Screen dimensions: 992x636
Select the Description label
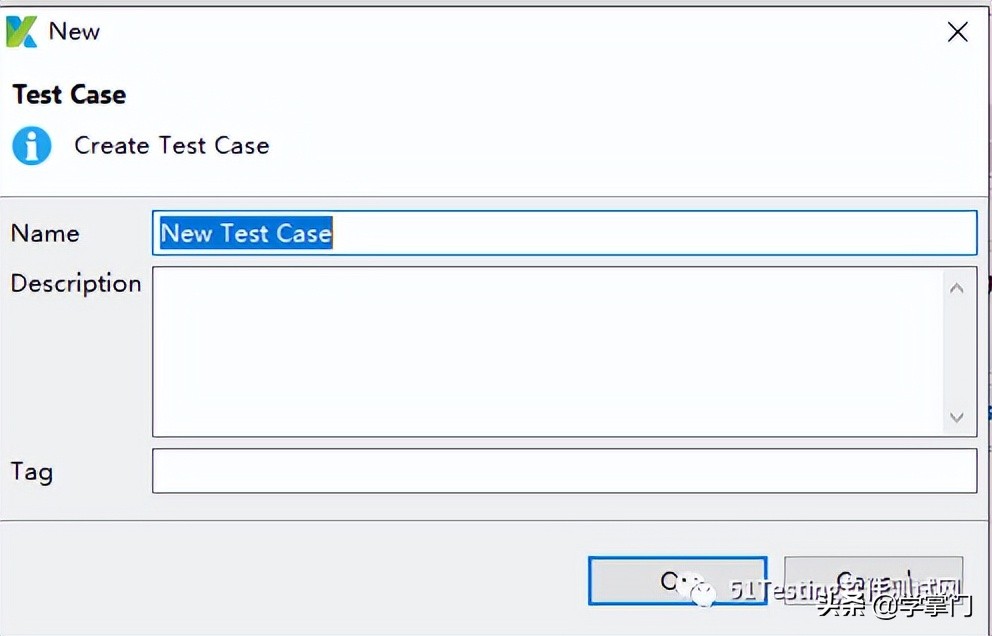(76, 283)
